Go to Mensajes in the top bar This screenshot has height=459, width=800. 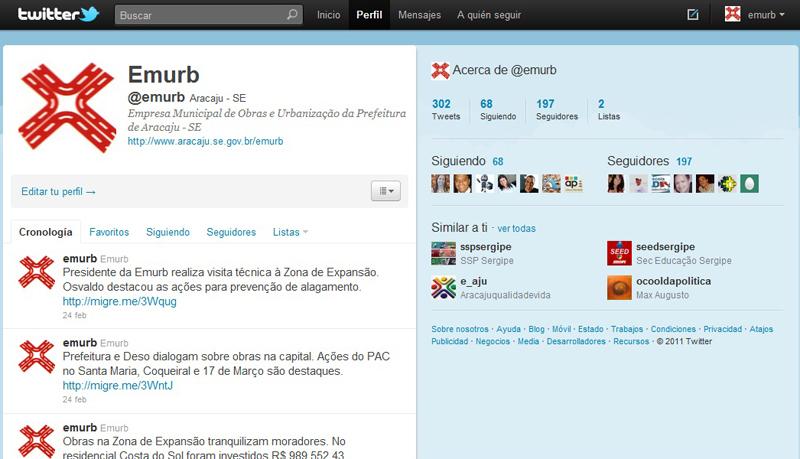(419, 15)
